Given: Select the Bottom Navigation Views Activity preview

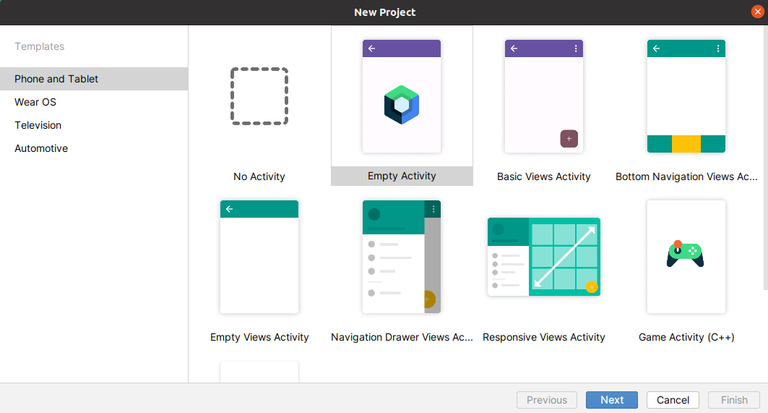Looking at the screenshot, I should tap(686, 96).
